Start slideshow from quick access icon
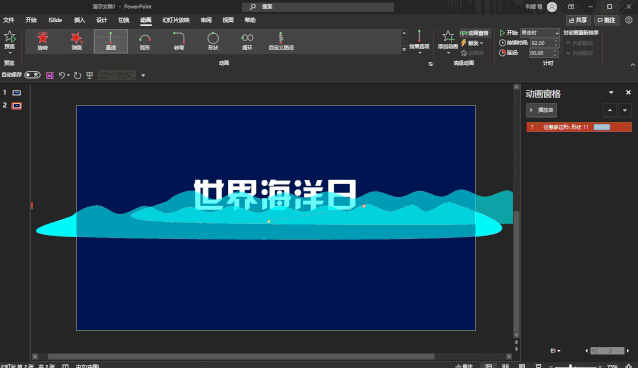 90,75
